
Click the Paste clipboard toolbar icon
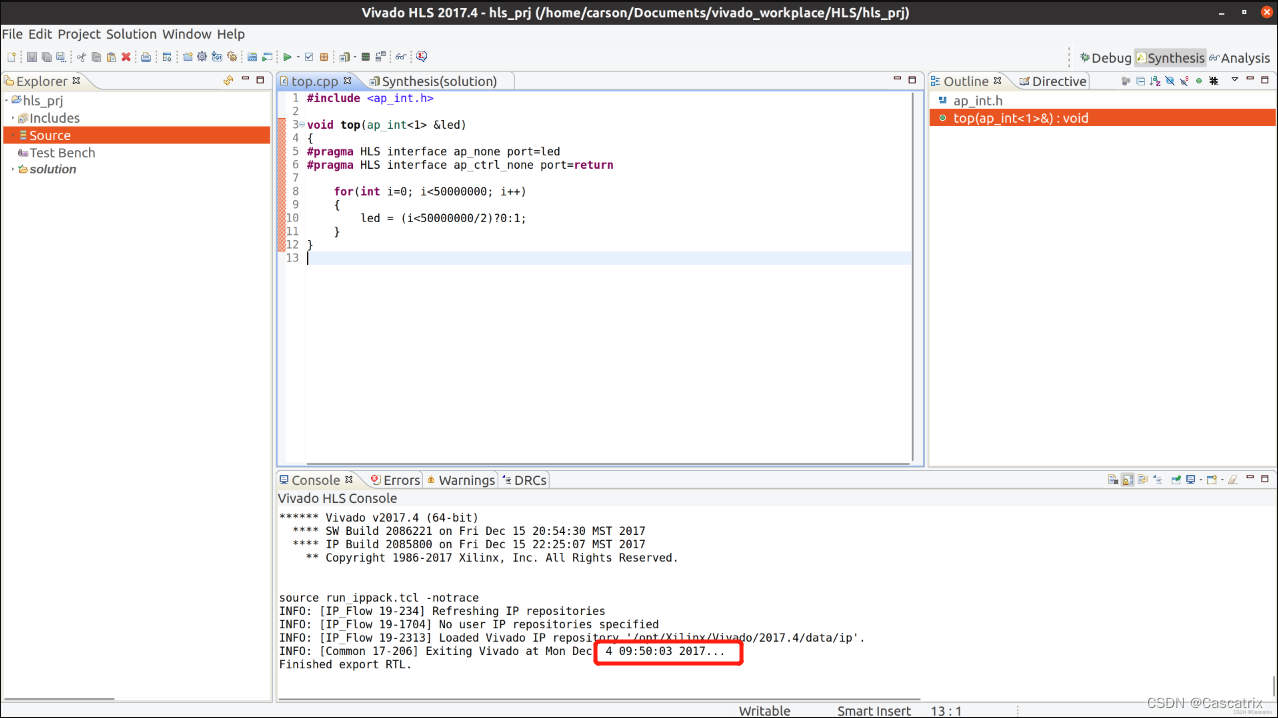tap(111, 57)
